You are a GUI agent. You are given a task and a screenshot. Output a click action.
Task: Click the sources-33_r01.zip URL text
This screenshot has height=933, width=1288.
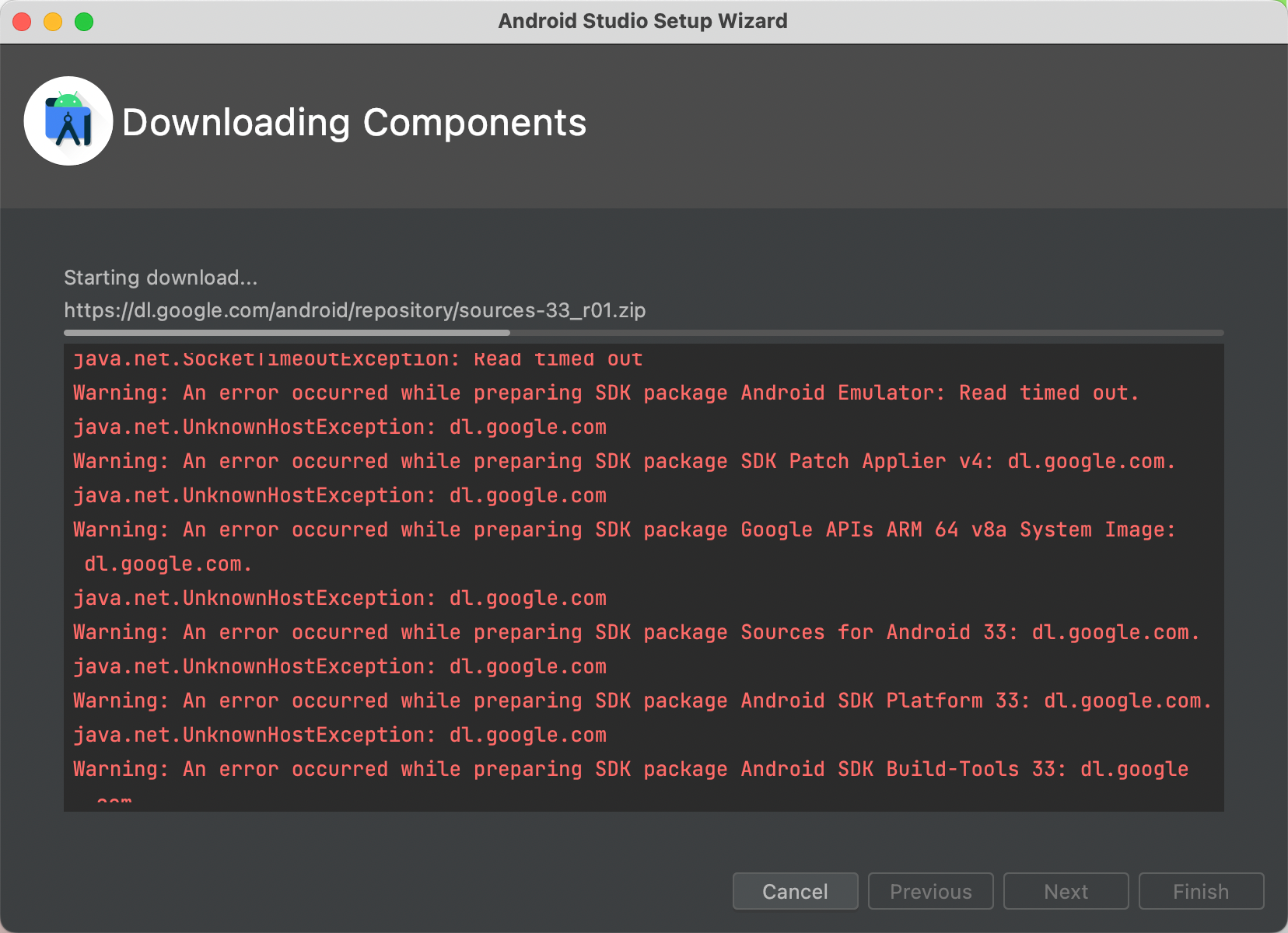[355, 310]
